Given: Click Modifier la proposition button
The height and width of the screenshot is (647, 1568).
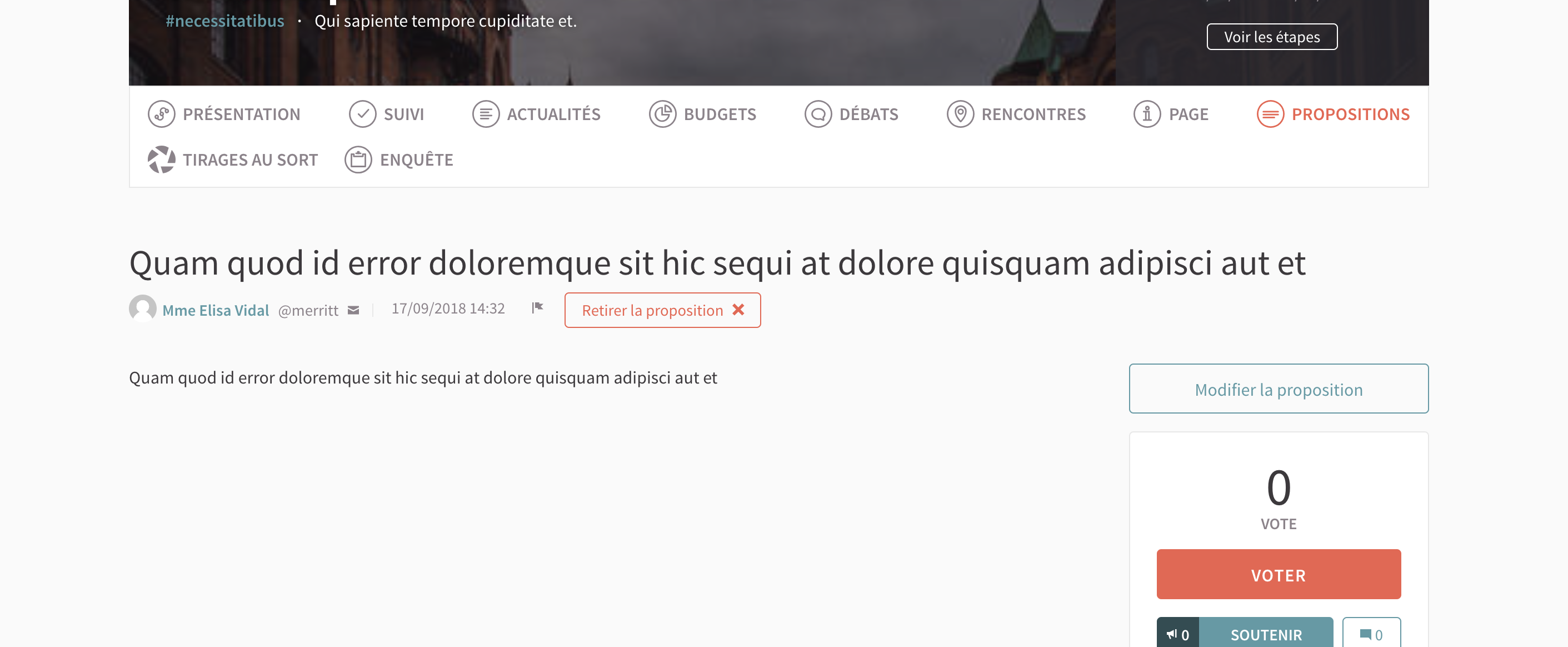Looking at the screenshot, I should [1277, 389].
